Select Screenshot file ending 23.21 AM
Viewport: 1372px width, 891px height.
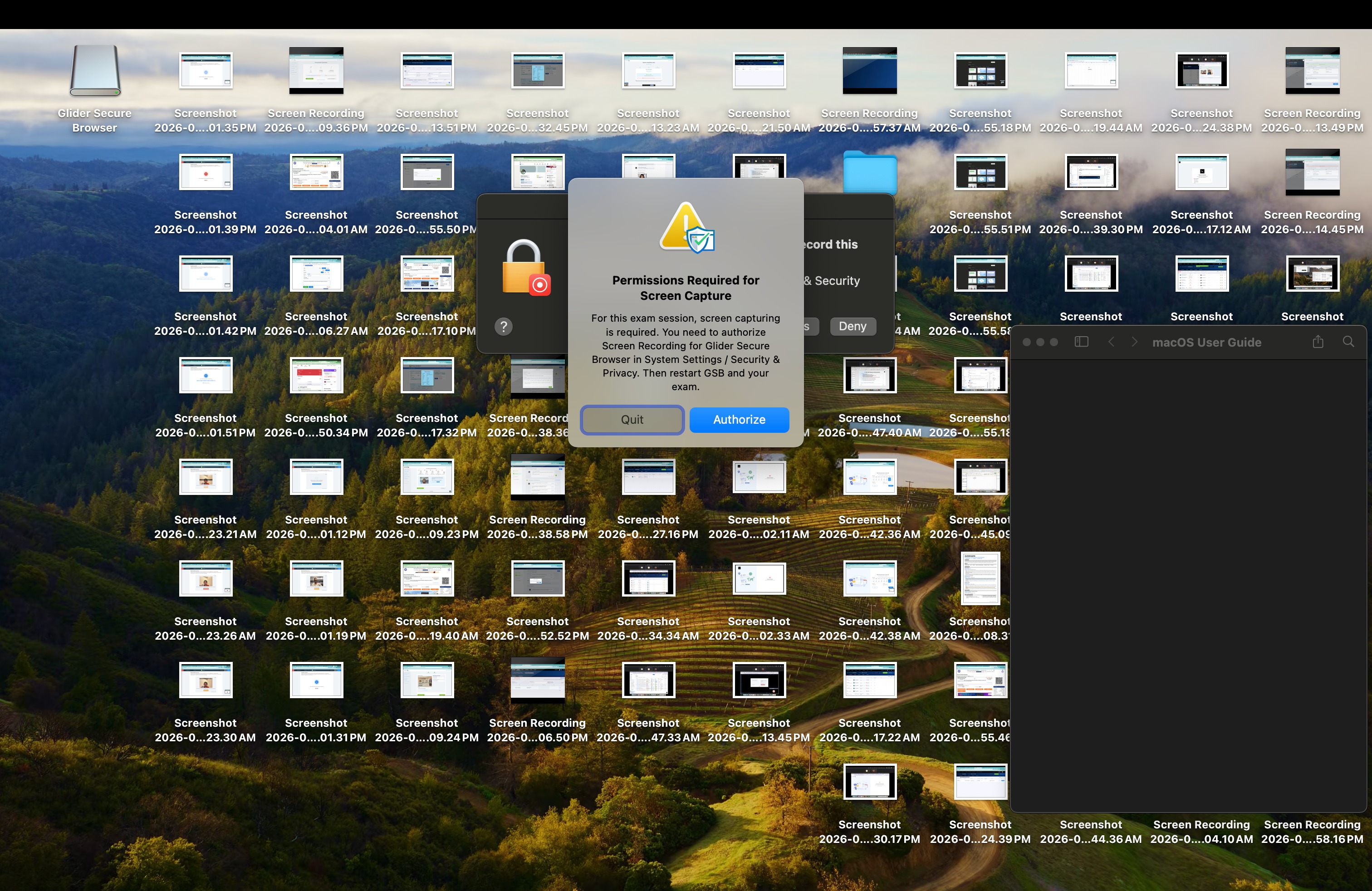(206, 476)
